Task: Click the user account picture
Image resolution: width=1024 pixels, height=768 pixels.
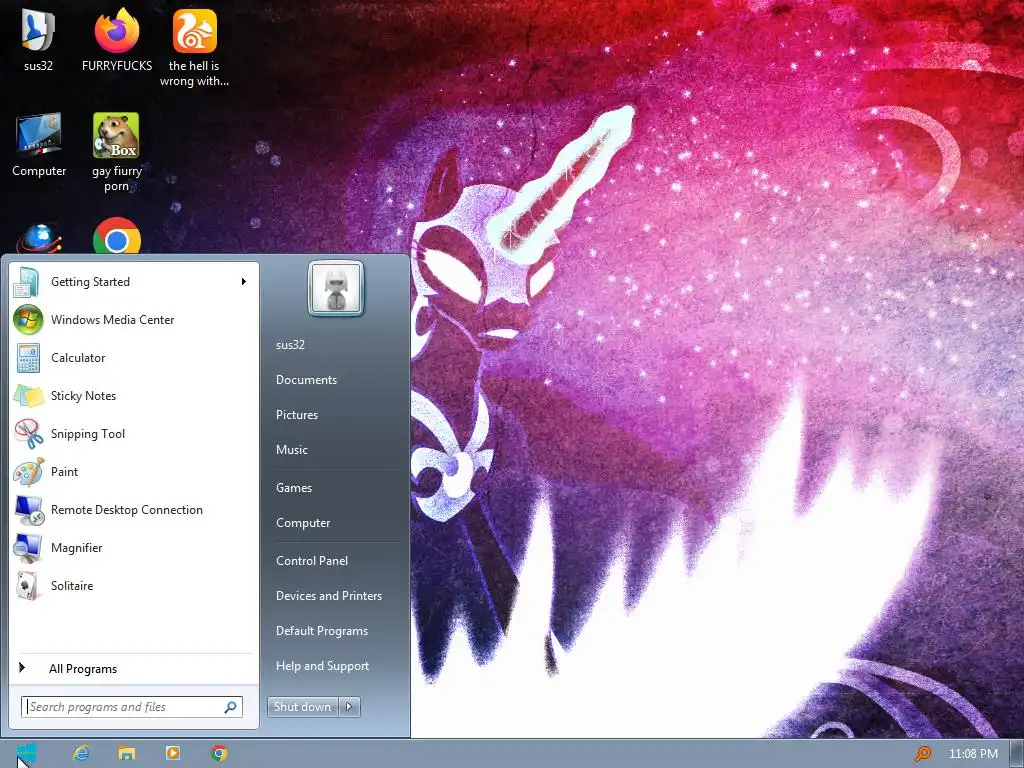Action: pyautogui.click(x=336, y=289)
